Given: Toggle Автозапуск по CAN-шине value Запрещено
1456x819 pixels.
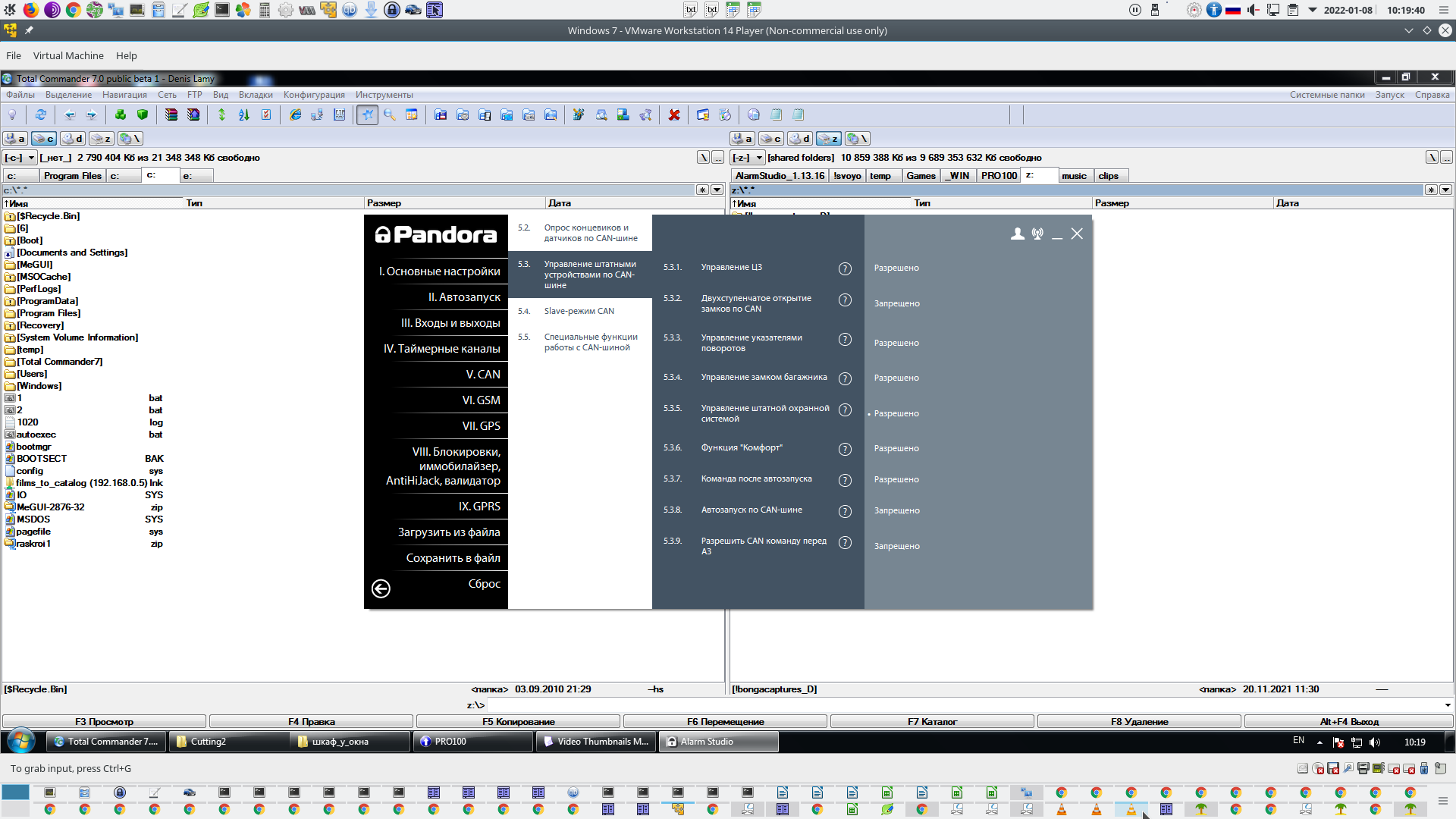Looking at the screenshot, I should click(896, 510).
